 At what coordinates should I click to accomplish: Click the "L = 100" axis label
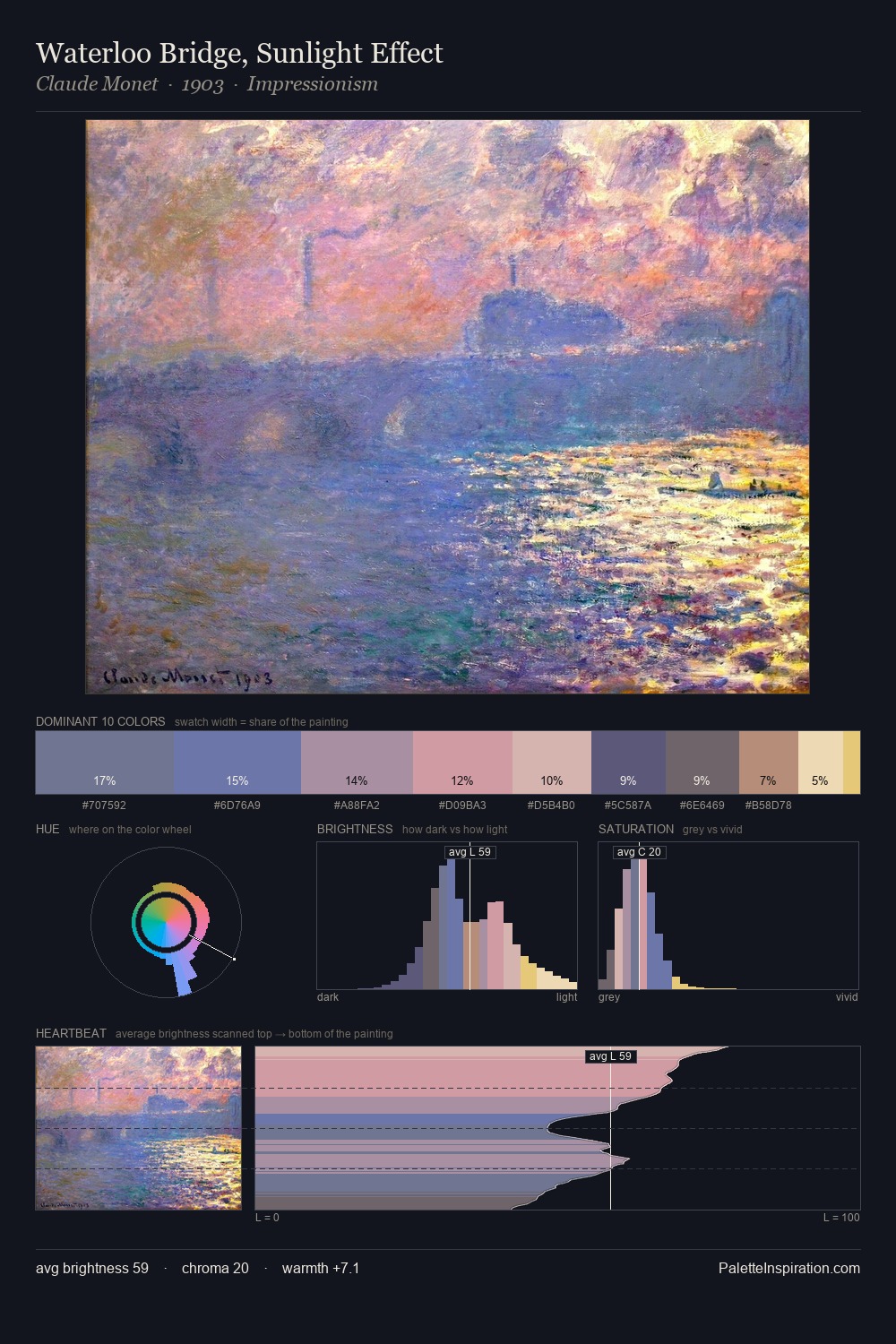coord(841,1218)
